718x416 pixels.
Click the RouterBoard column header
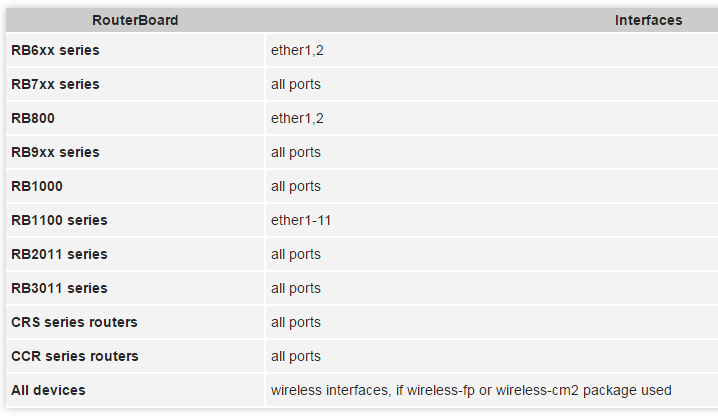tap(135, 20)
